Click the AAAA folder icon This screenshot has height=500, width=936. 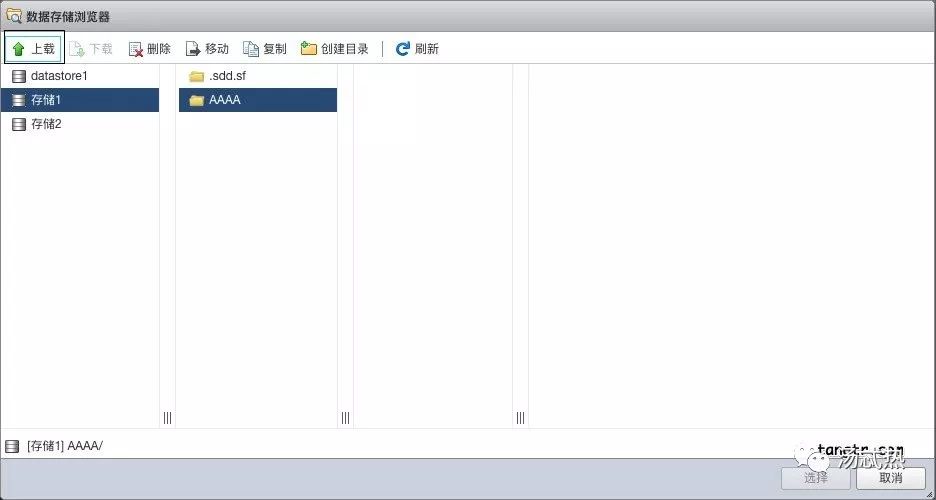click(x=196, y=100)
